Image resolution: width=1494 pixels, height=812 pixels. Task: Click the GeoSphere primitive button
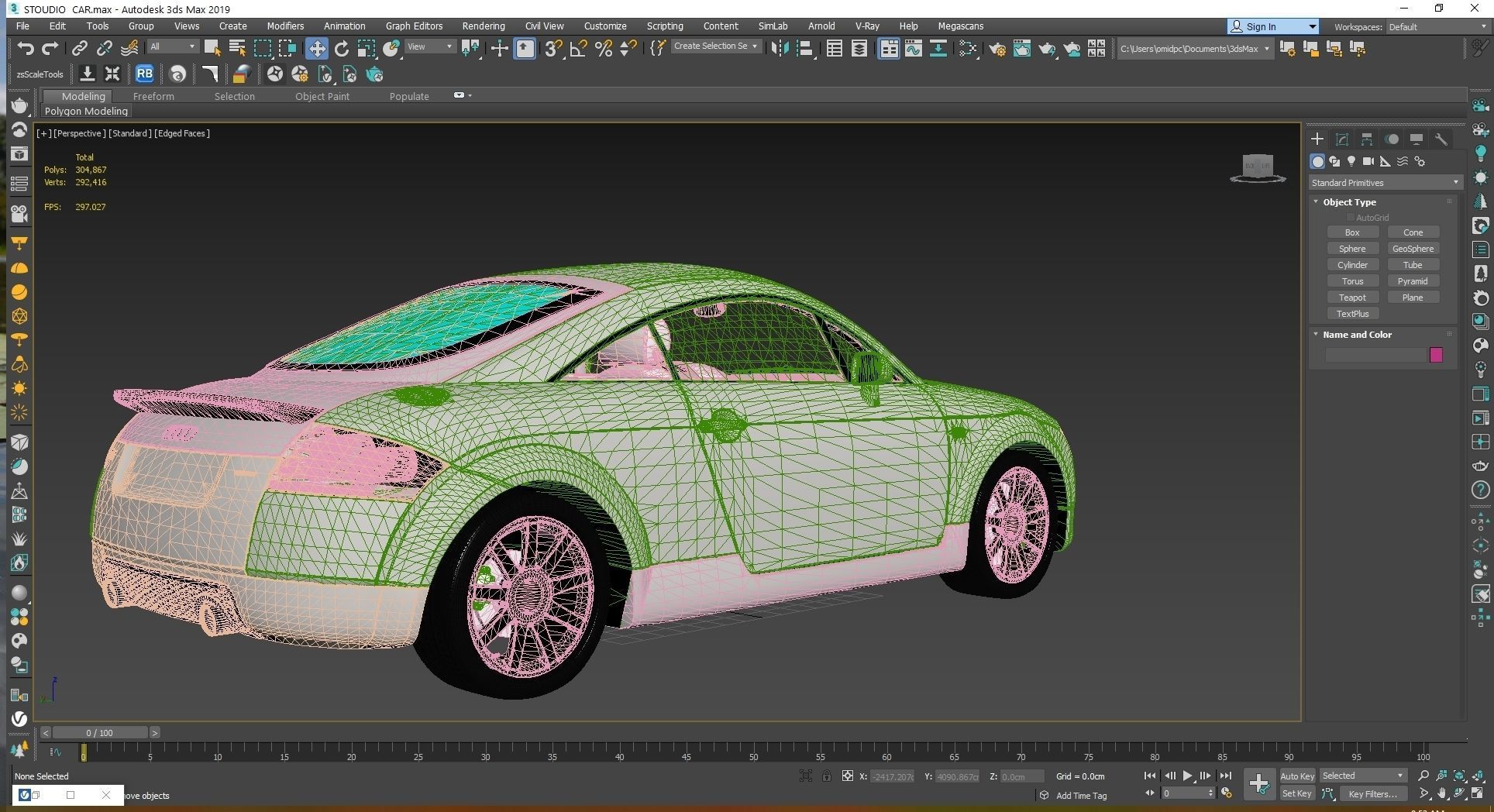point(1413,249)
